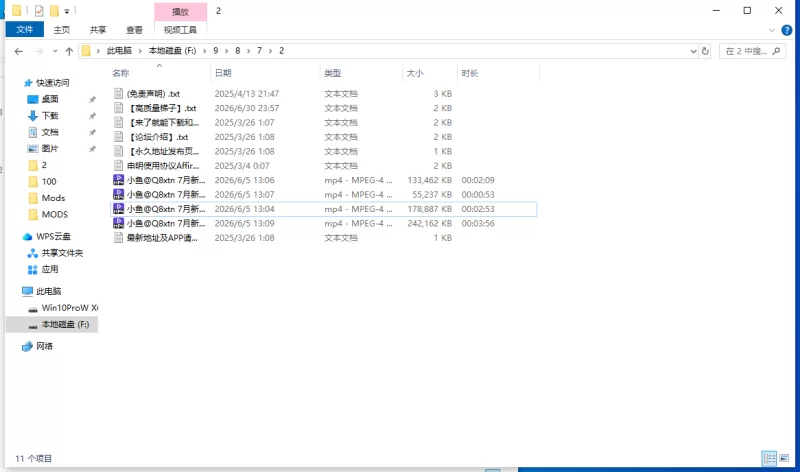This screenshot has height=472, width=800.
Task: Click 本地磁盘 (F:) in the address path
Action: pos(172,51)
